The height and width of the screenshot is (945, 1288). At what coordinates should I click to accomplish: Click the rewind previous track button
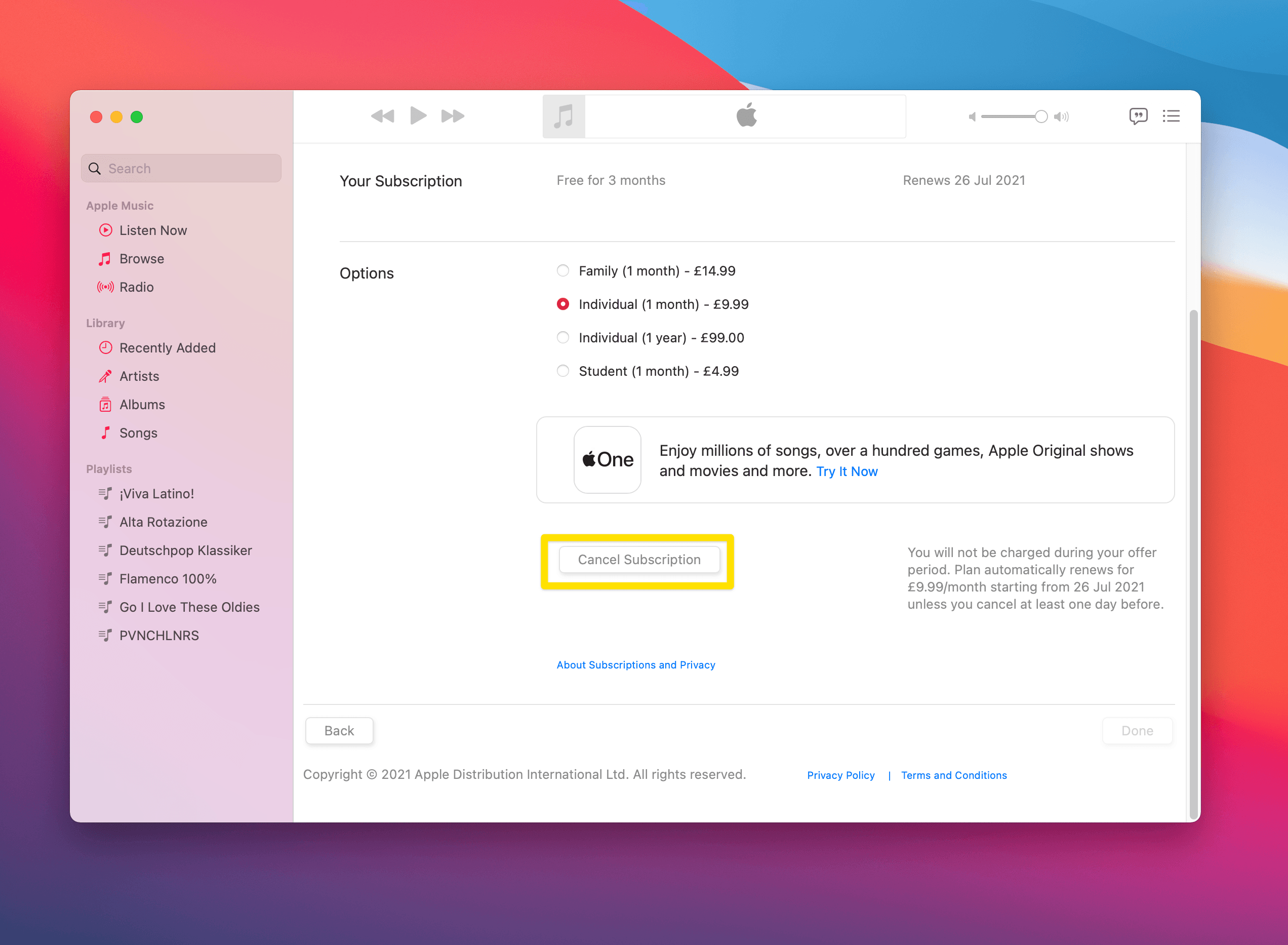click(x=383, y=116)
